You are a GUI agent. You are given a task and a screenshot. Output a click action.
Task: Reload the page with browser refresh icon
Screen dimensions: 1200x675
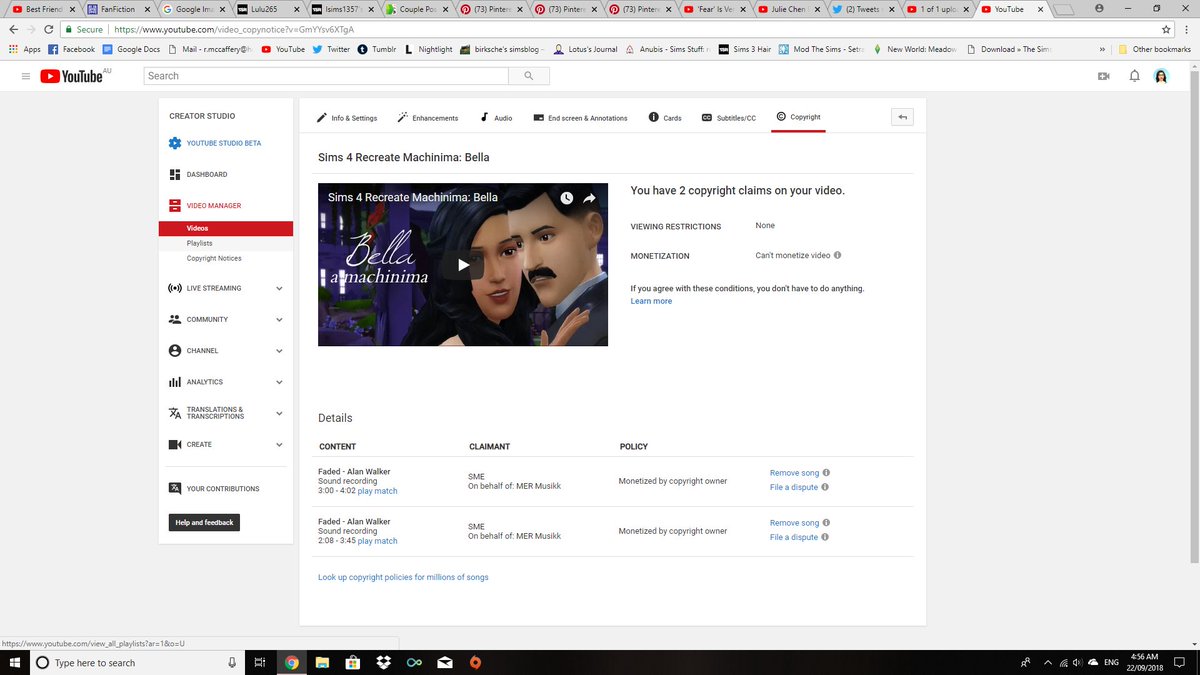[48, 29]
